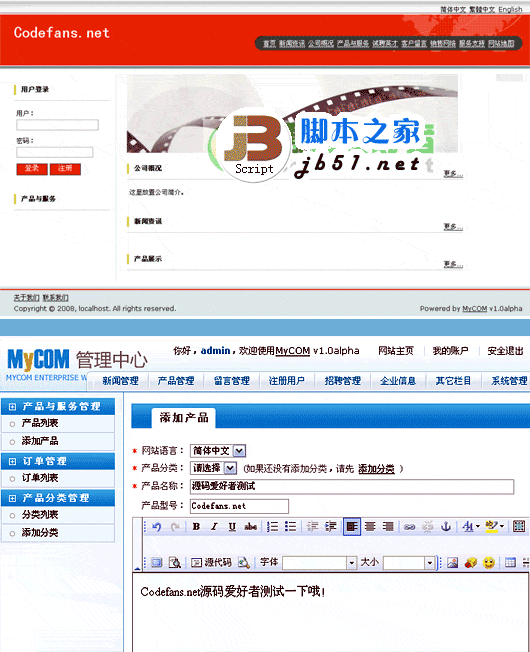This screenshot has height=652, width=530.
Task: Open 招聘管理 admin tab
Action: pos(343,380)
